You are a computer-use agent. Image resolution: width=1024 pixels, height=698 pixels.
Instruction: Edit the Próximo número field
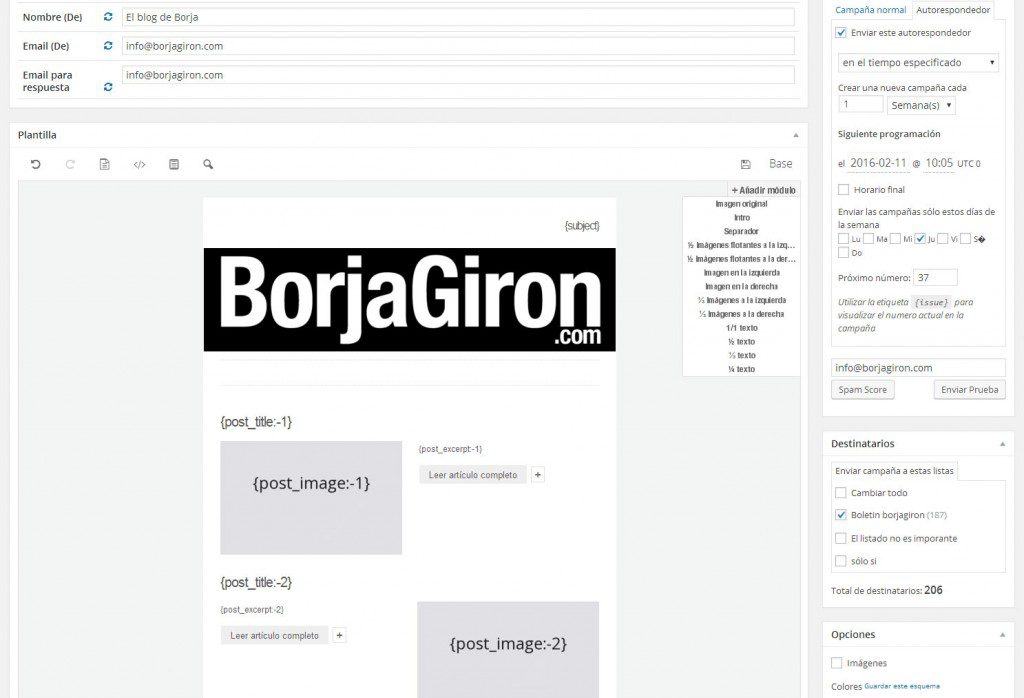[935, 278]
